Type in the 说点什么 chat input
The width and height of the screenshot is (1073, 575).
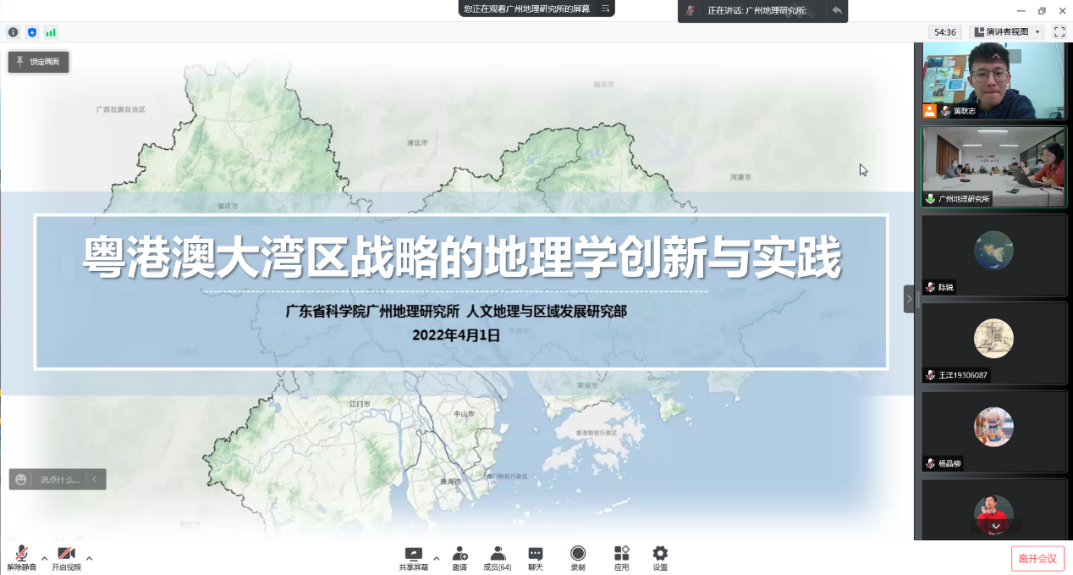[58, 480]
